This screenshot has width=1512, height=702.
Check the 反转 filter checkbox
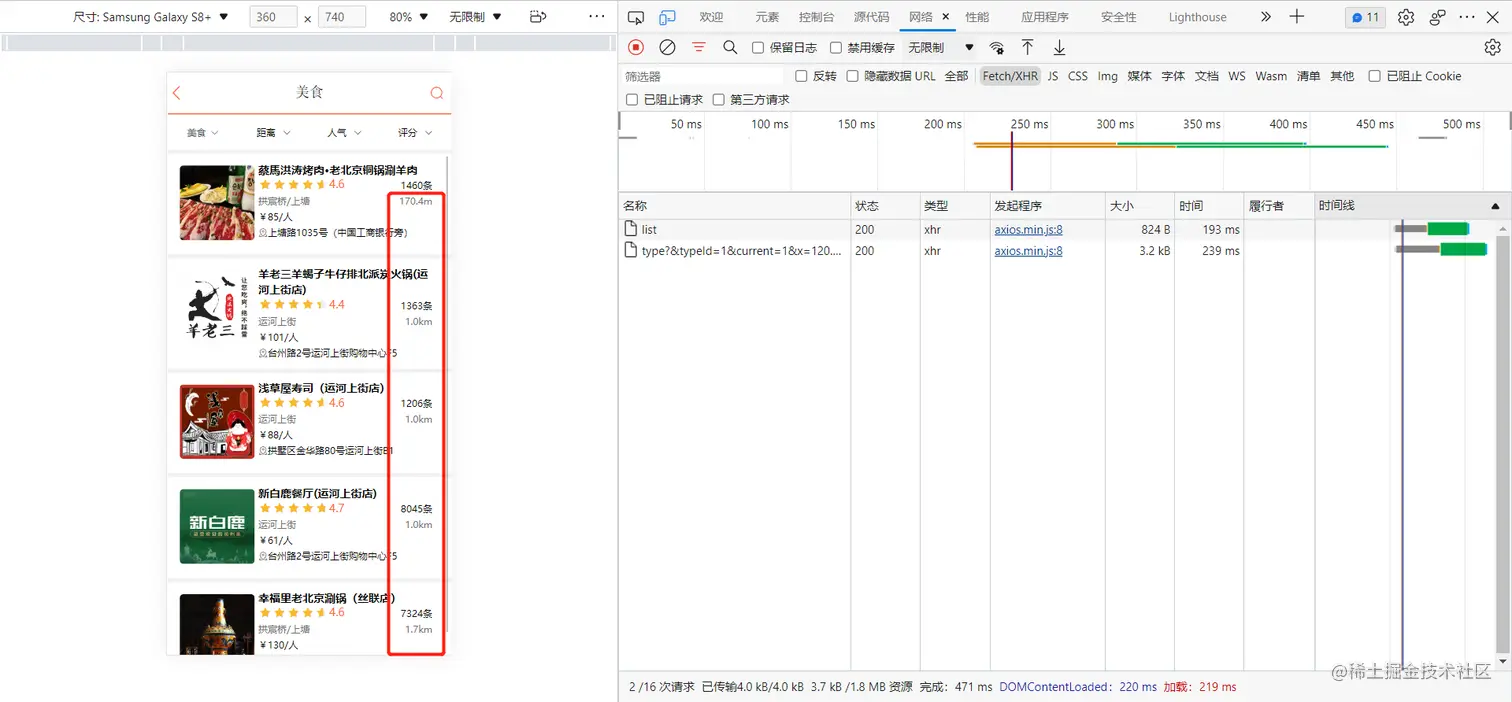[801, 76]
